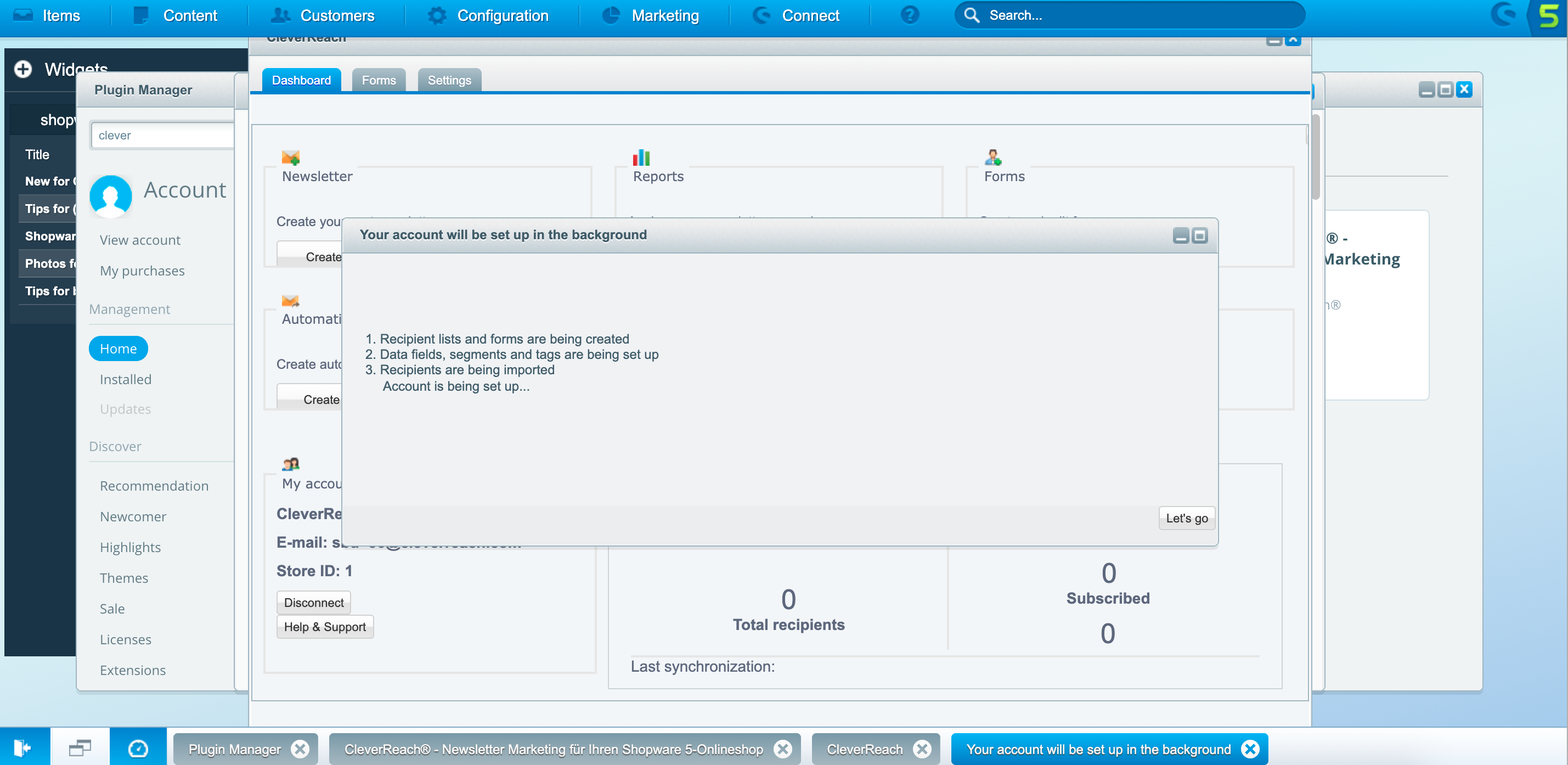Minimize the background Plugin Manager window
The image size is (1568, 765).
1426,89
